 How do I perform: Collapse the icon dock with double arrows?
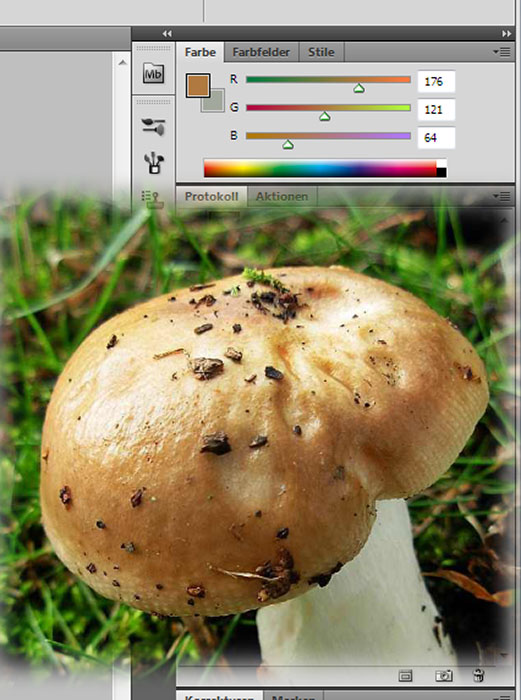pyautogui.click(x=167, y=33)
